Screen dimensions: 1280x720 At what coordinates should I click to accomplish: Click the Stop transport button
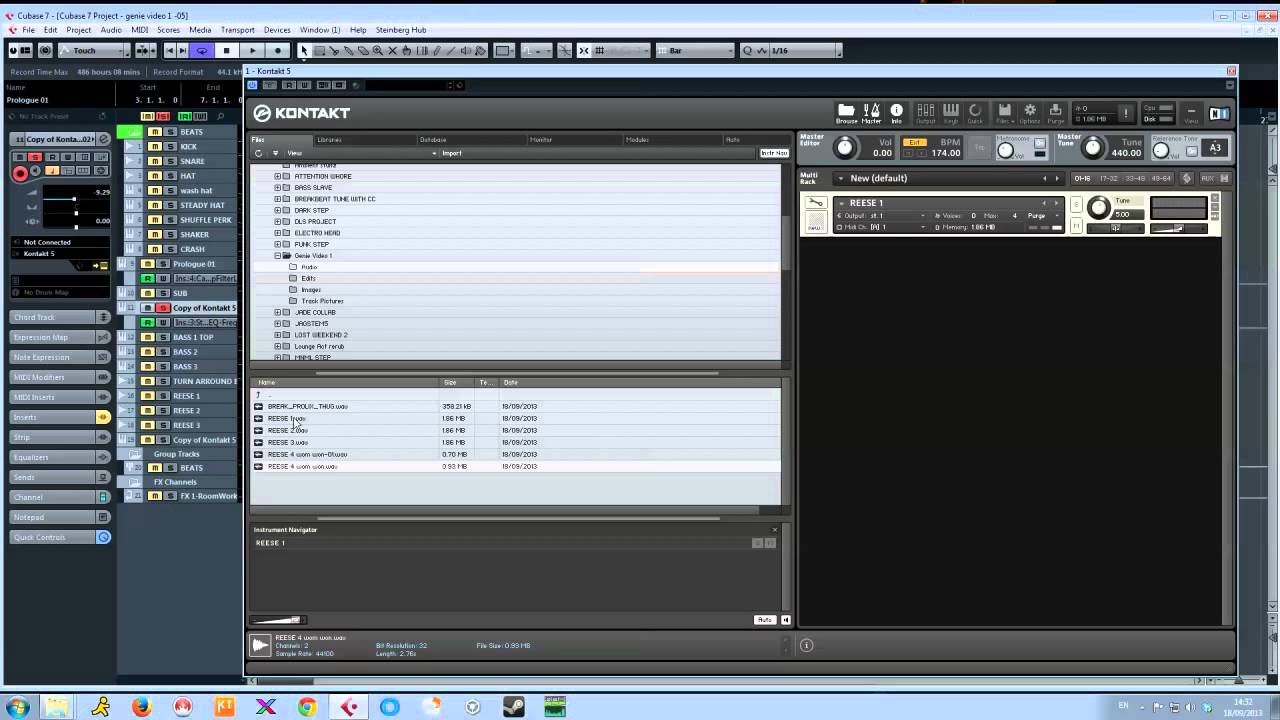tap(226, 50)
